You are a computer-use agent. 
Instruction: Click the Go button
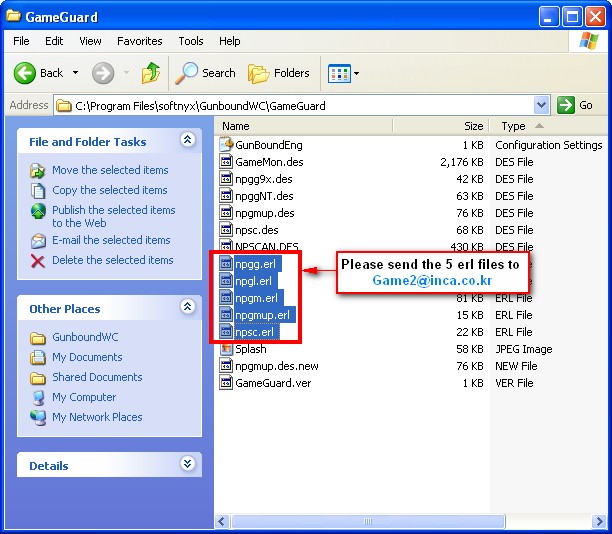click(x=575, y=105)
